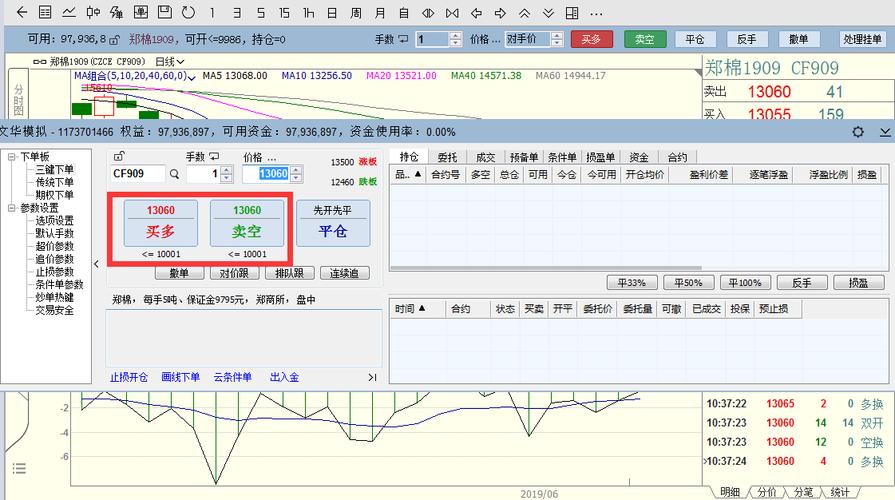The height and width of the screenshot is (500, 895).
Task: Select the 1-minute period button
Action: [x=212, y=13]
